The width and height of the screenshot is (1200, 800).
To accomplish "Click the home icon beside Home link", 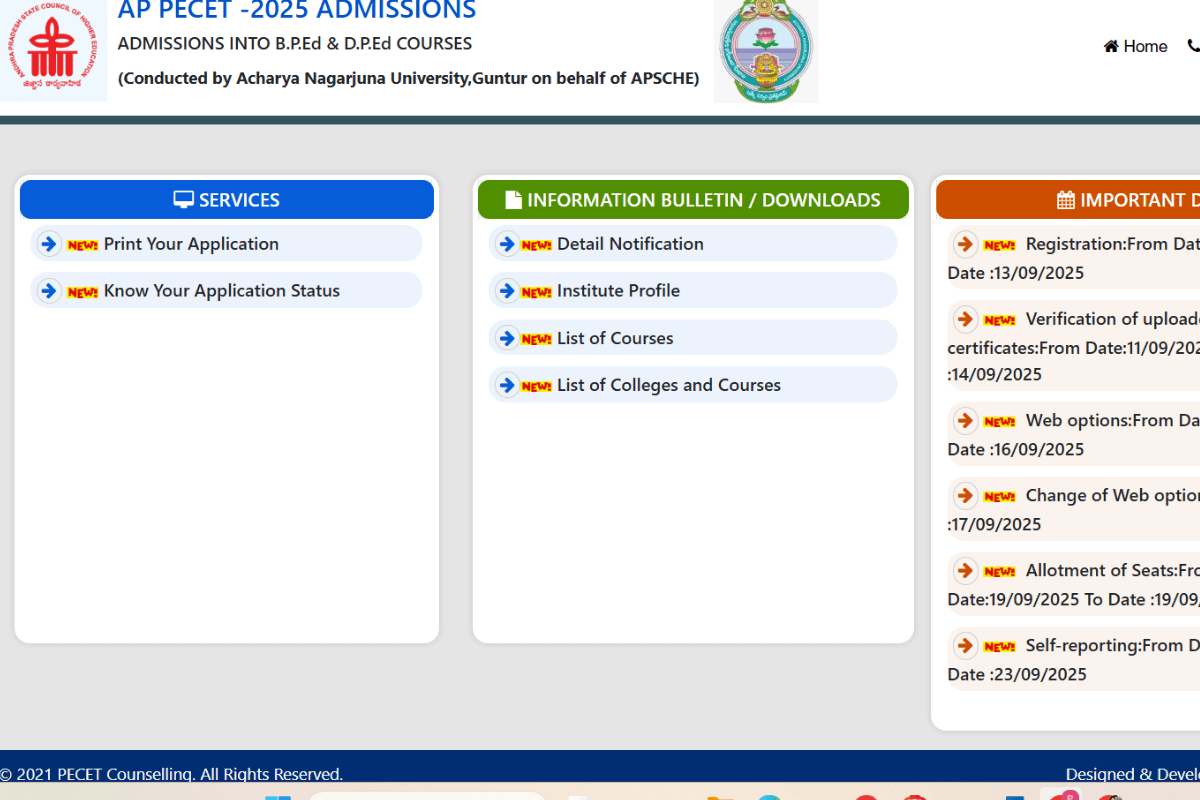I will [x=1109, y=46].
